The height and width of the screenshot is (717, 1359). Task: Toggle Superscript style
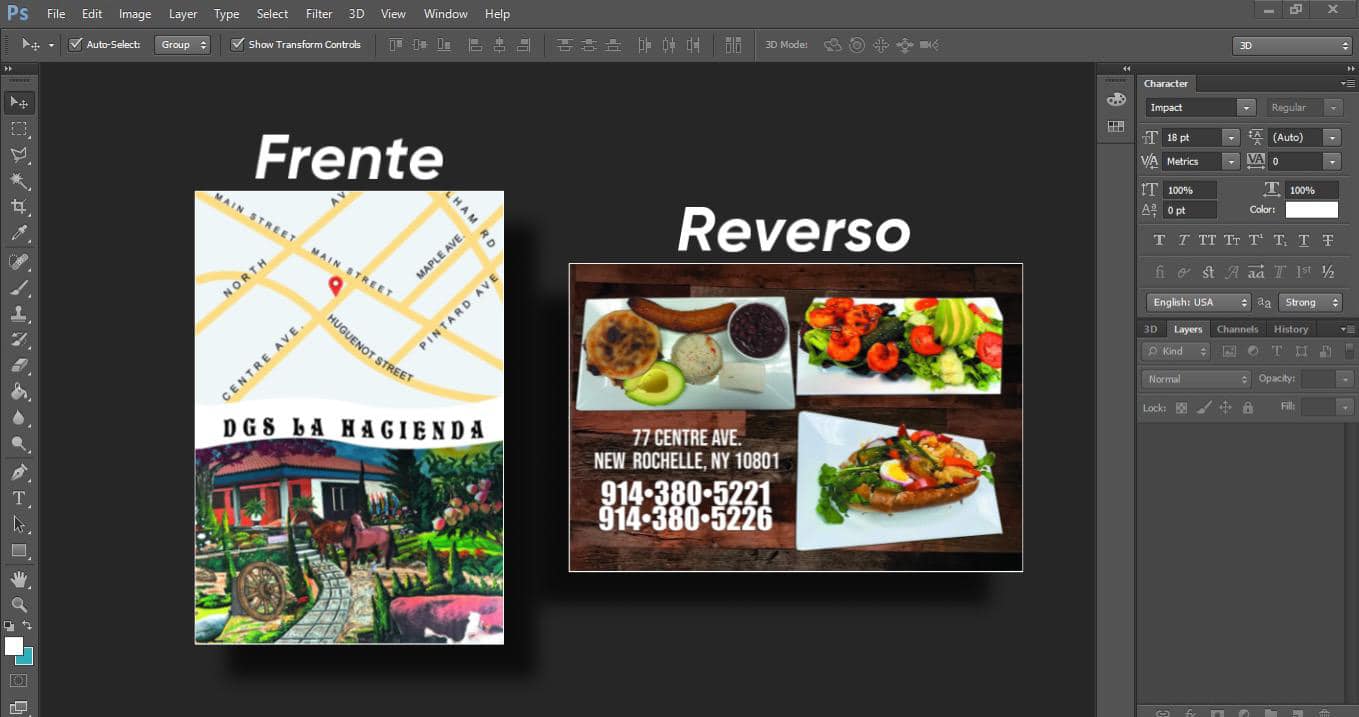tap(1255, 240)
